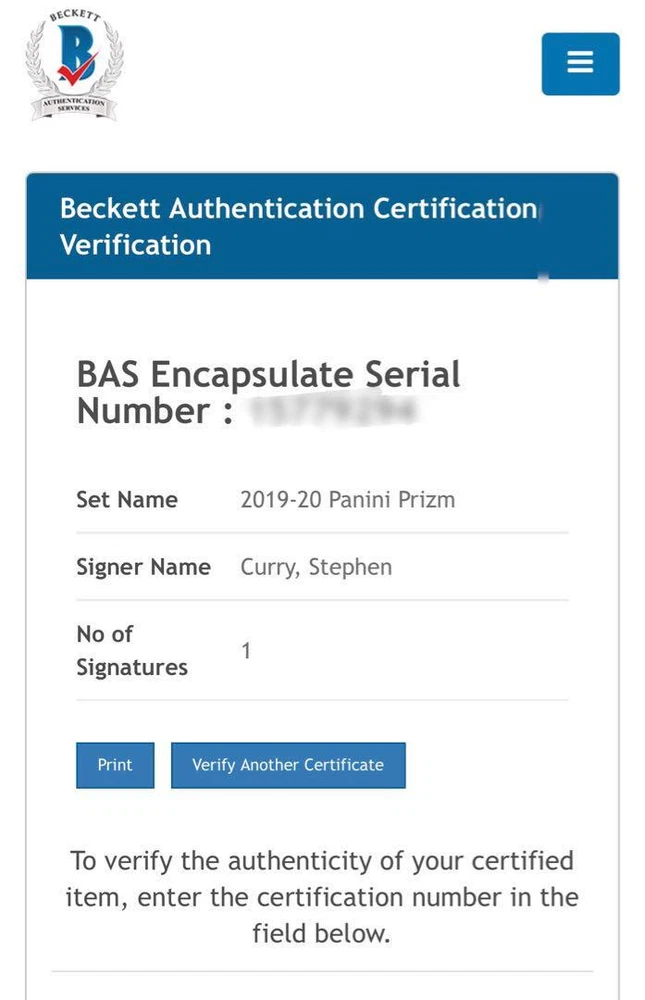Select the blurred serial number value

(x=332, y=411)
